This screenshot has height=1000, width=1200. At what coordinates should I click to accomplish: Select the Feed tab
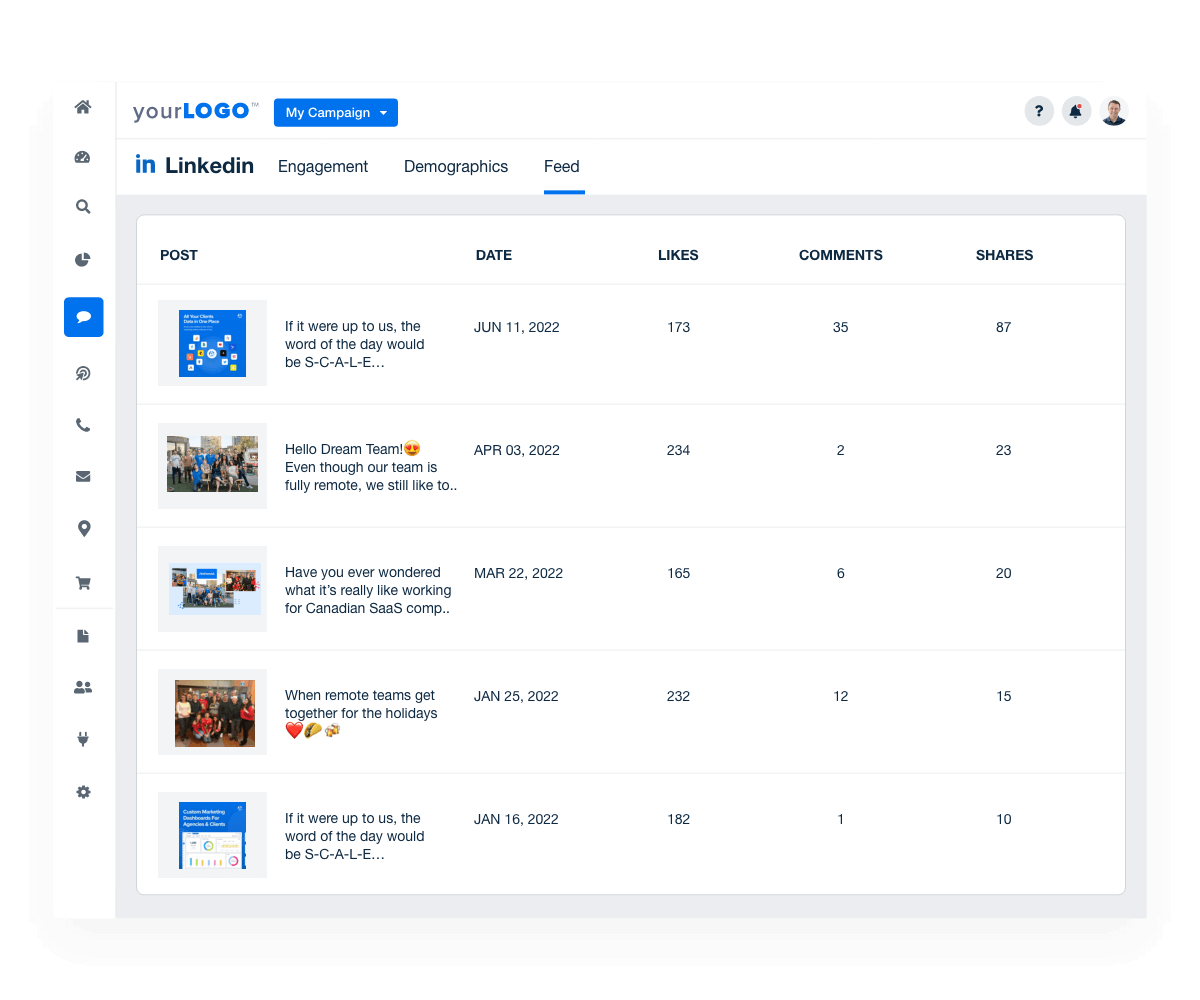coord(562,167)
